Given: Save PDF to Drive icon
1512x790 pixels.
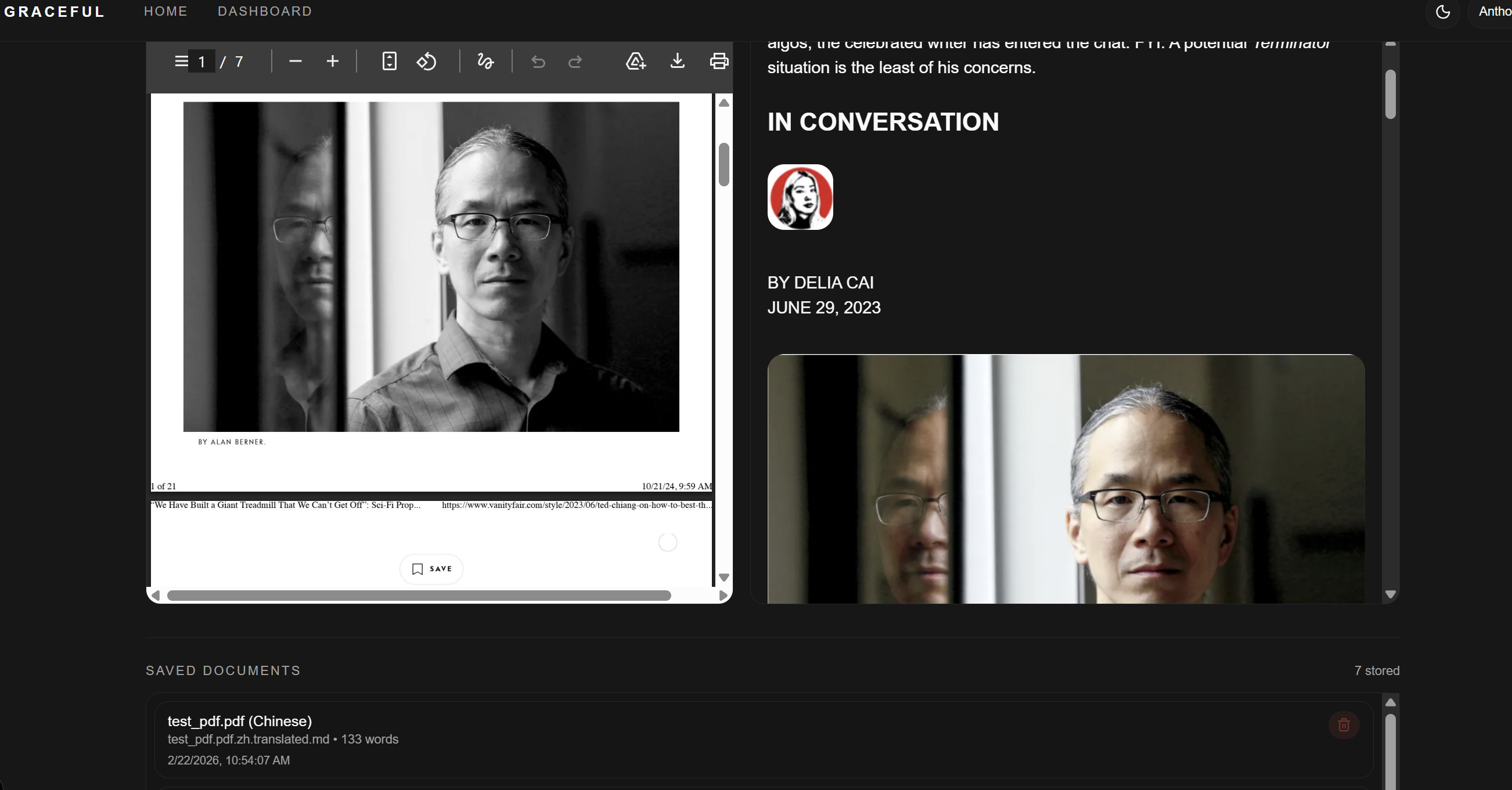Looking at the screenshot, I should [635, 61].
